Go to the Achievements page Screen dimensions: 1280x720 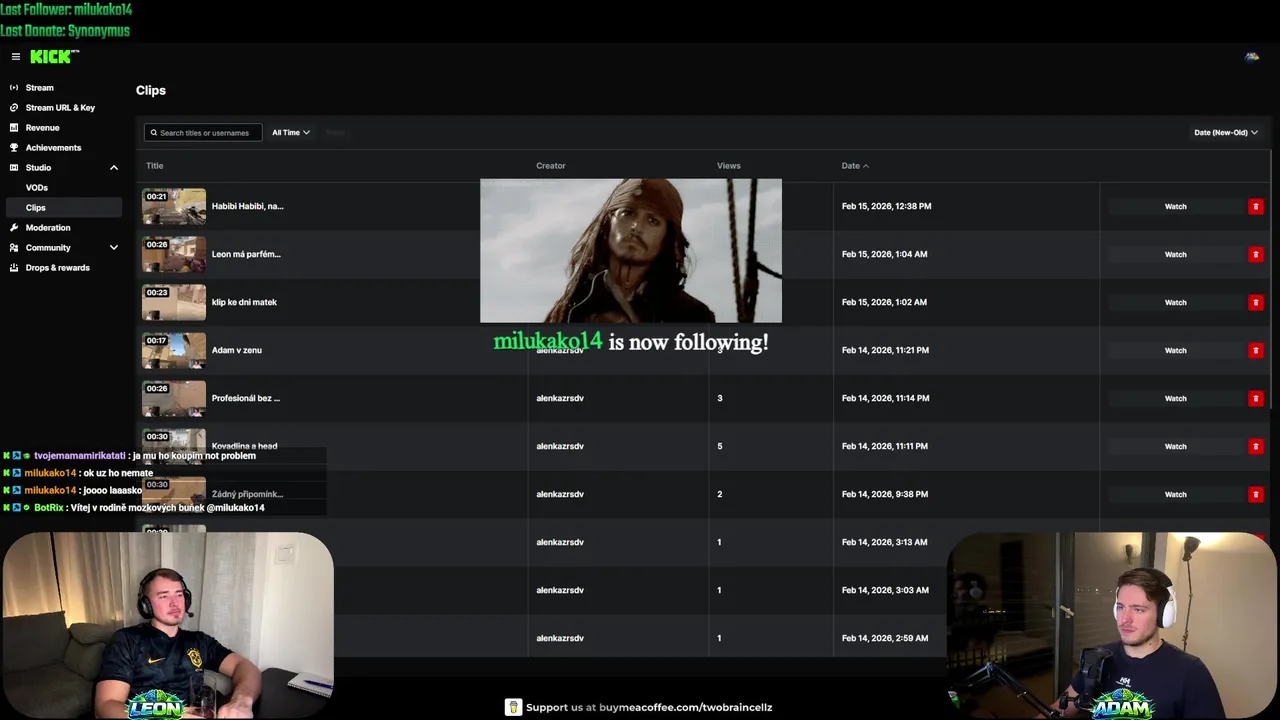pos(53,148)
